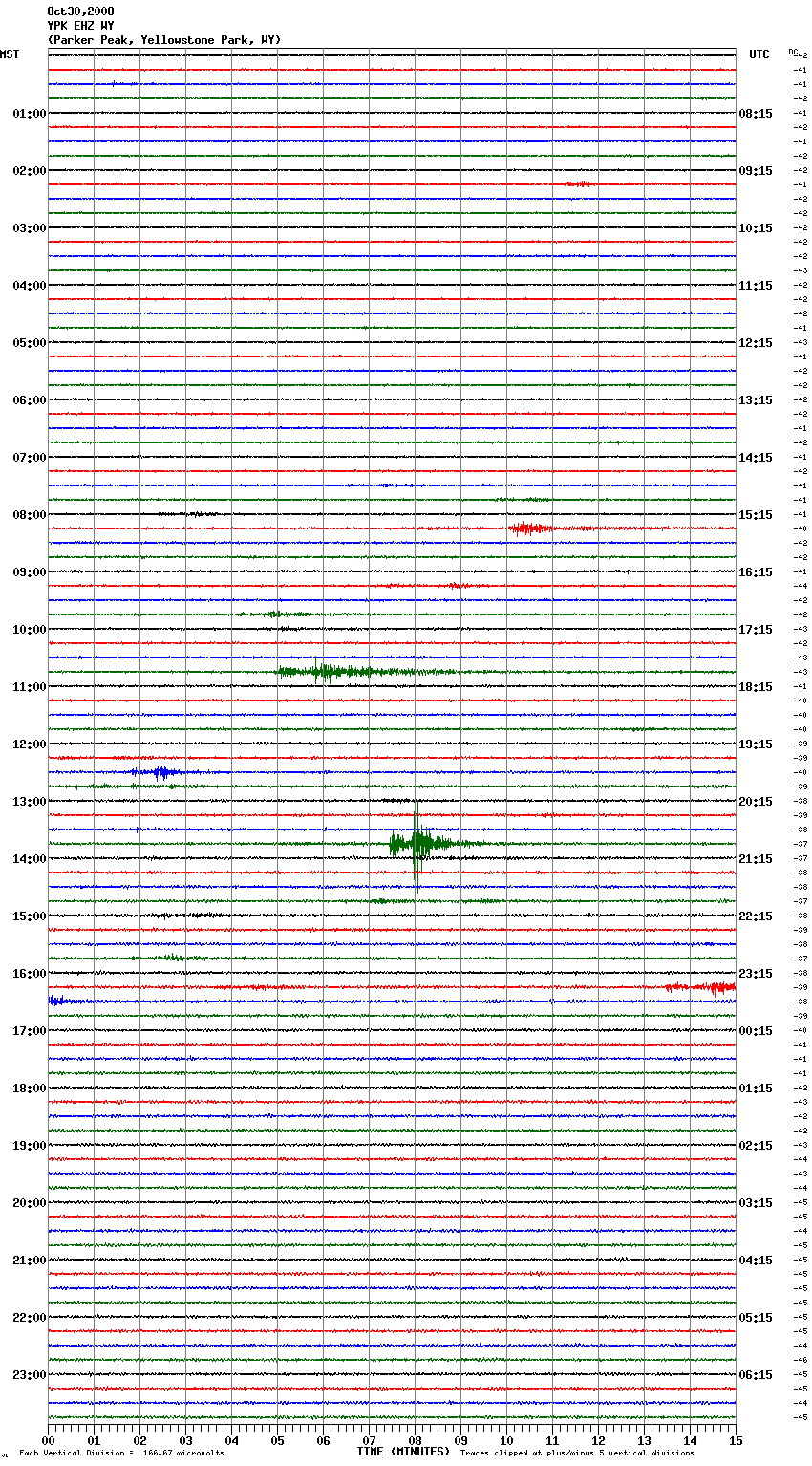Click the 15:00 MST time label
812x1466 pixels.
(x=30, y=916)
